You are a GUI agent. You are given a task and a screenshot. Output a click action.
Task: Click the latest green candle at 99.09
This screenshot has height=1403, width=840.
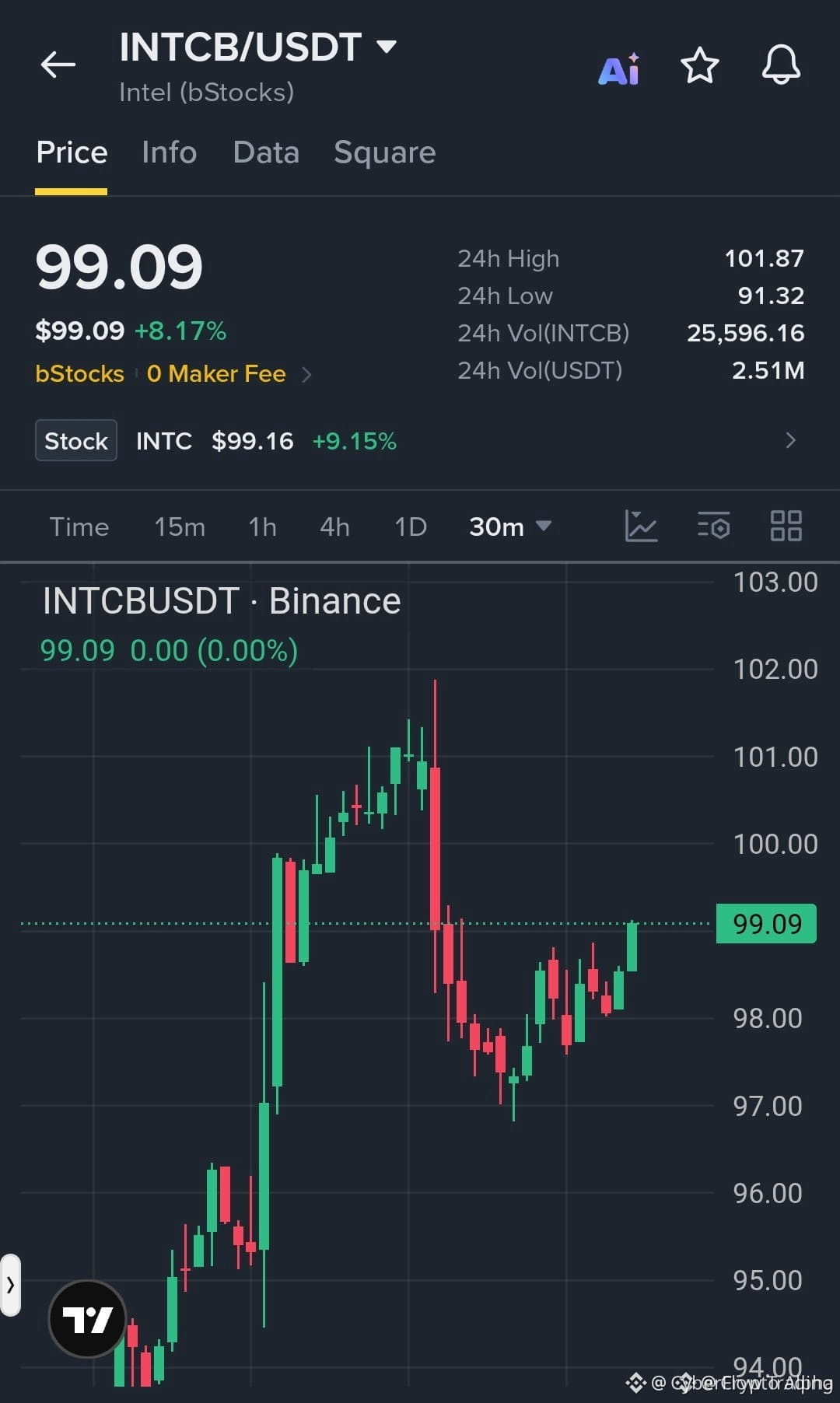click(632, 946)
